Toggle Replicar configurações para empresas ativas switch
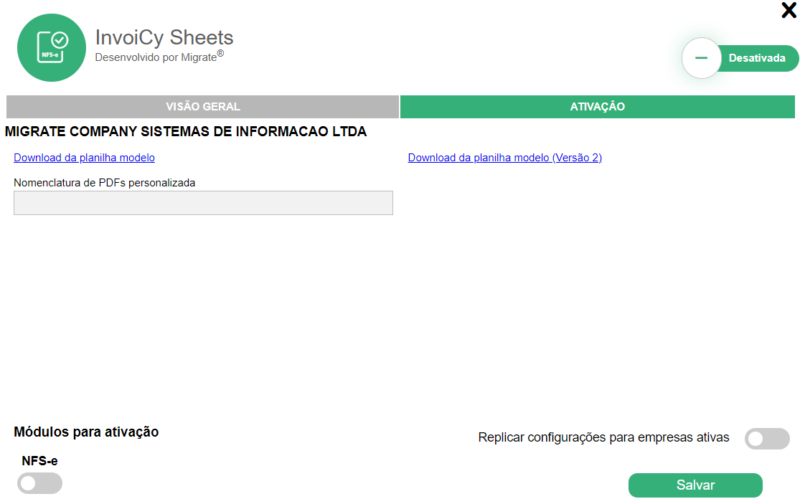The width and height of the screenshot is (800, 504). point(767,439)
